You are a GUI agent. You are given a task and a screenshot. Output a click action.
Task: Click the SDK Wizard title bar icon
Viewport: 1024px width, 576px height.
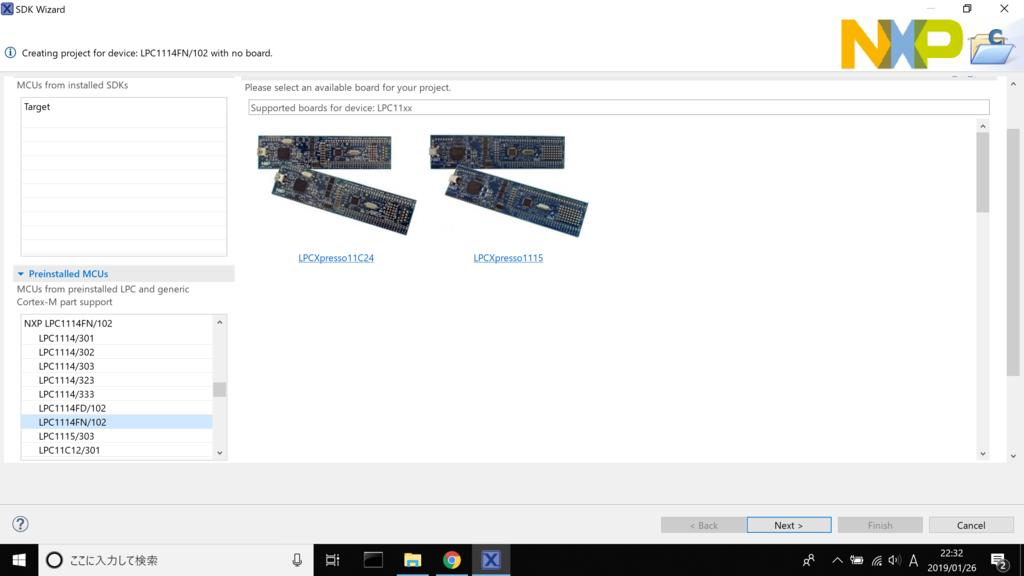[7, 9]
